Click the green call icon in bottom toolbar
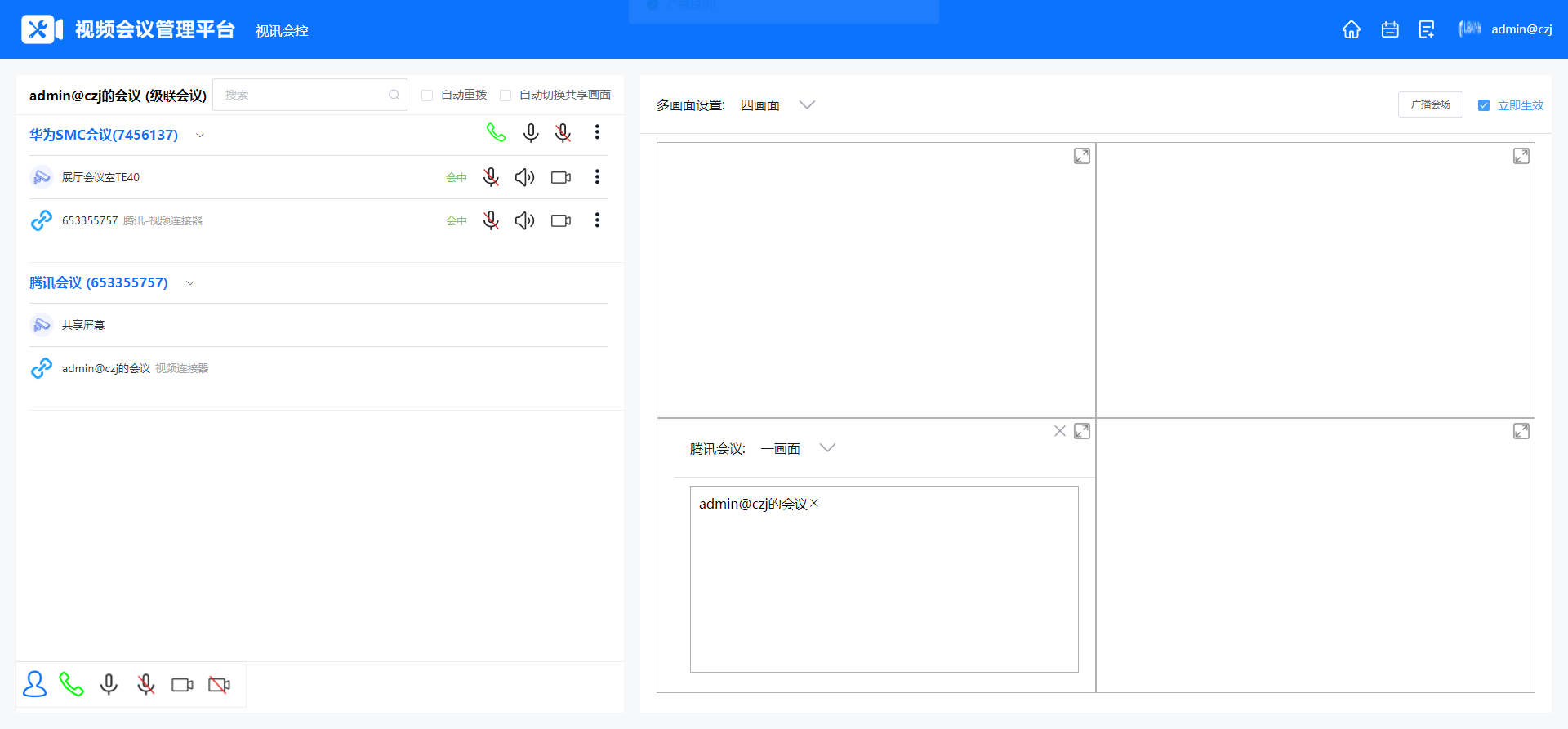The image size is (1568, 729). click(x=72, y=684)
